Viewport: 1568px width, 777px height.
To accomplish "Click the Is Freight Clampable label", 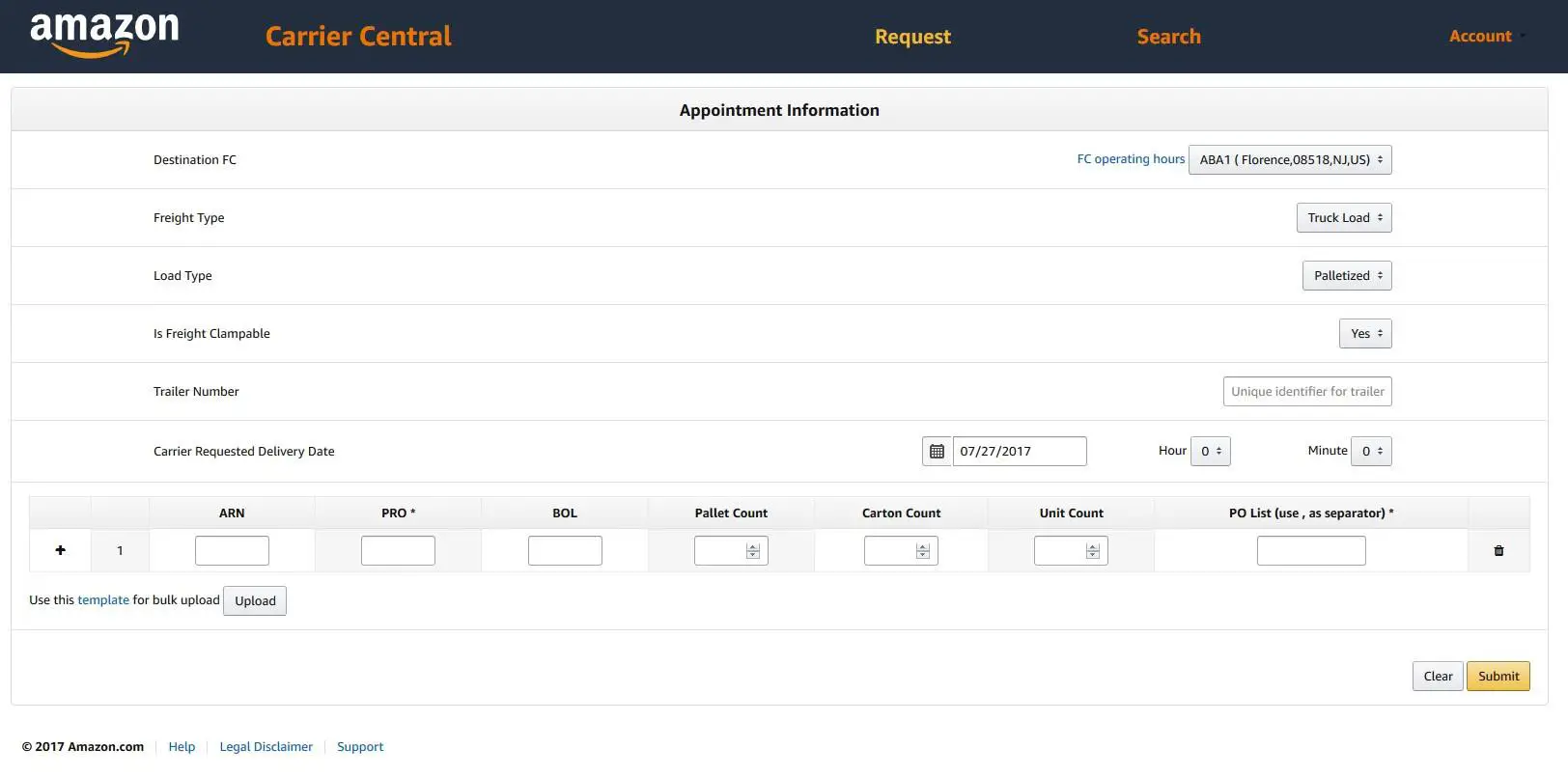I will click(x=211, y=333).
